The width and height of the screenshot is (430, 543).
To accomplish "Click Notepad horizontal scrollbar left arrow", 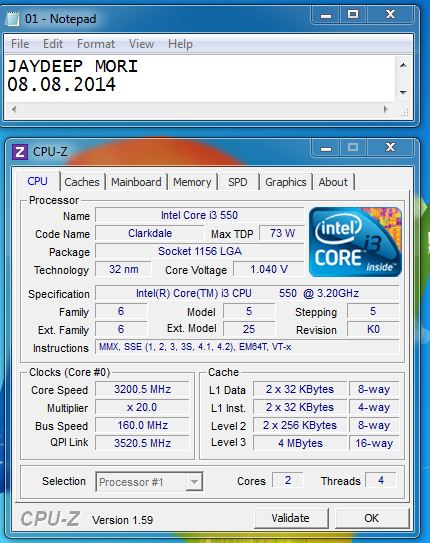I will point(14,109).
